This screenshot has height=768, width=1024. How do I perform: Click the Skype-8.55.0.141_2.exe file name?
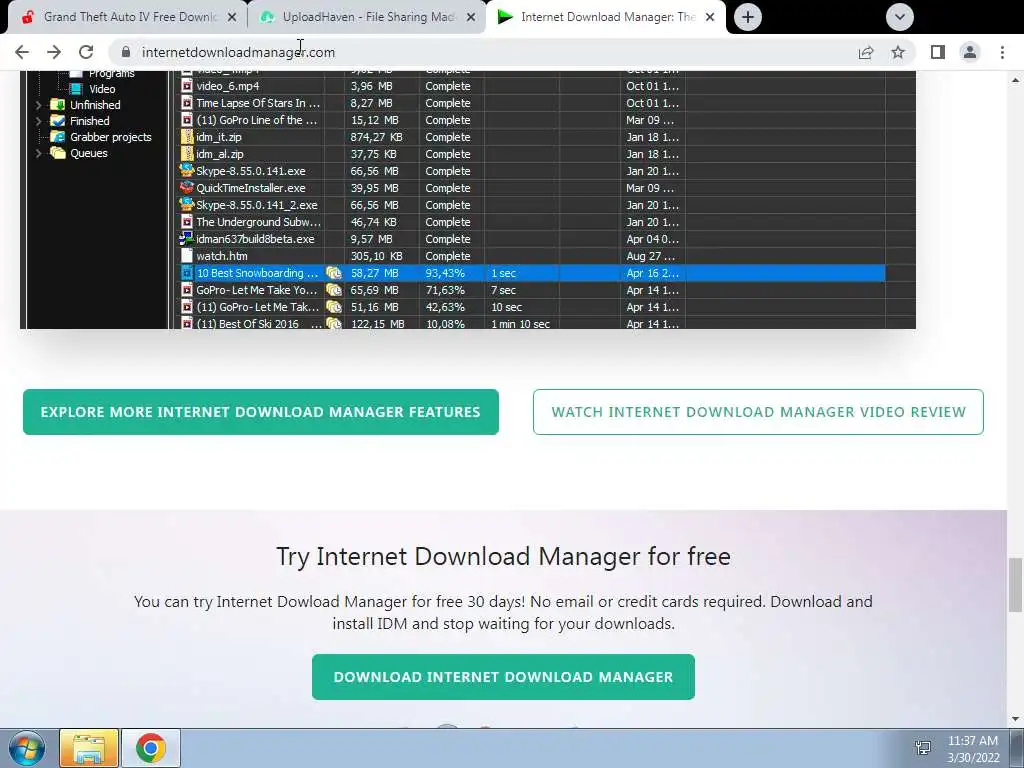tap(257, 205)
